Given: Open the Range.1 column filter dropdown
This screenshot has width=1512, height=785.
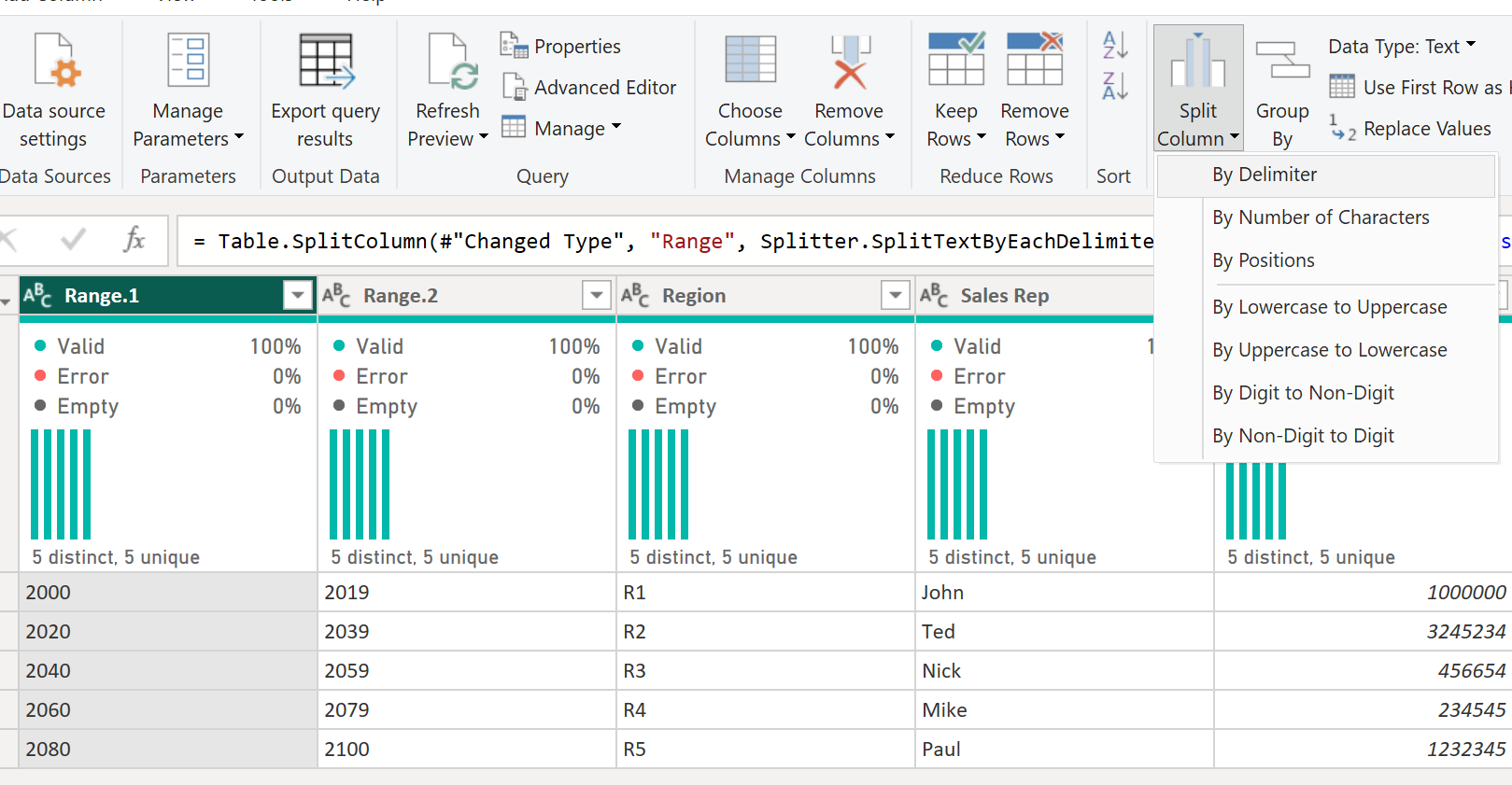Looking at the screenshot, I should (297, 296).
